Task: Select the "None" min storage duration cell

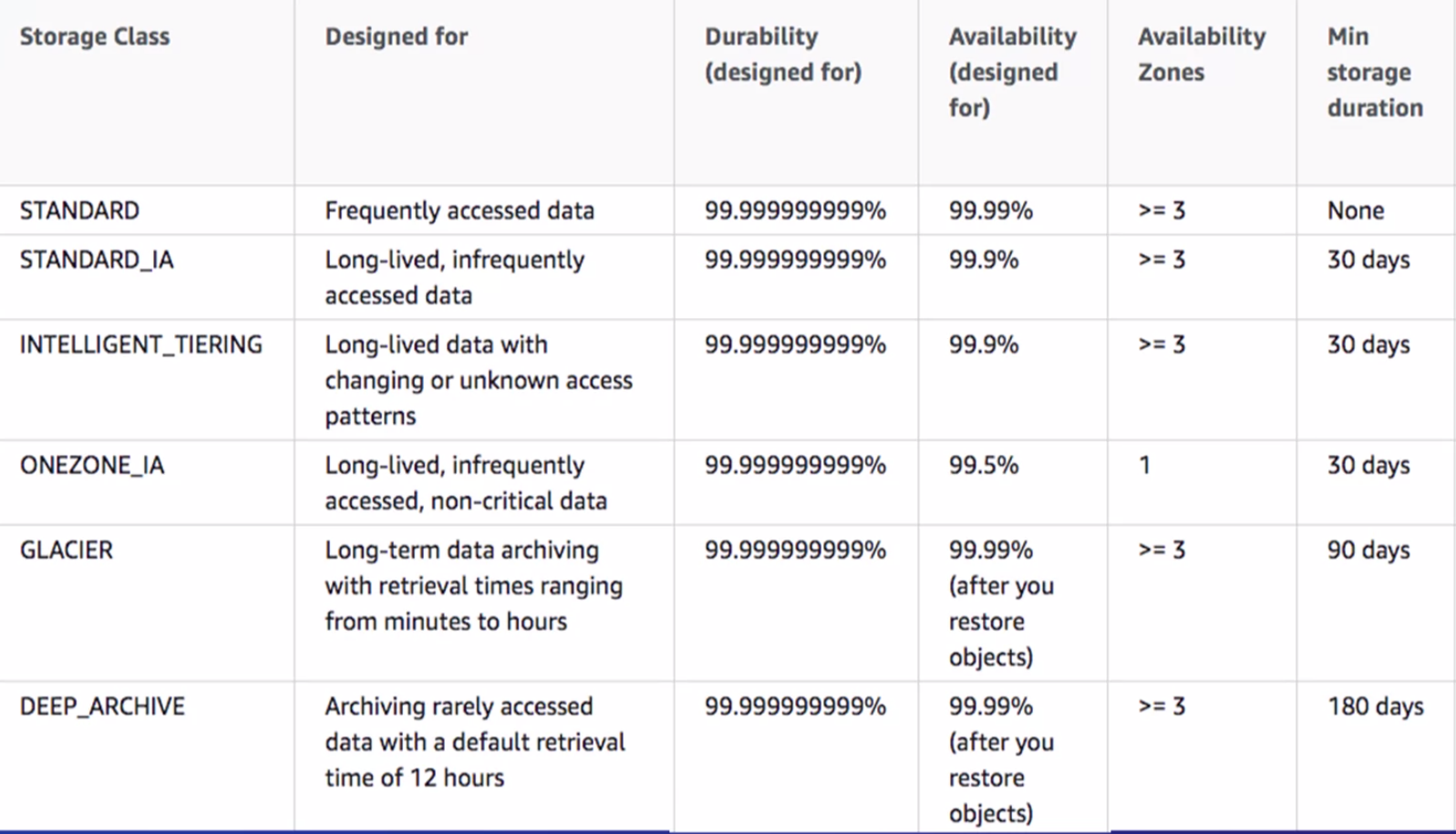Action: 1355,211
